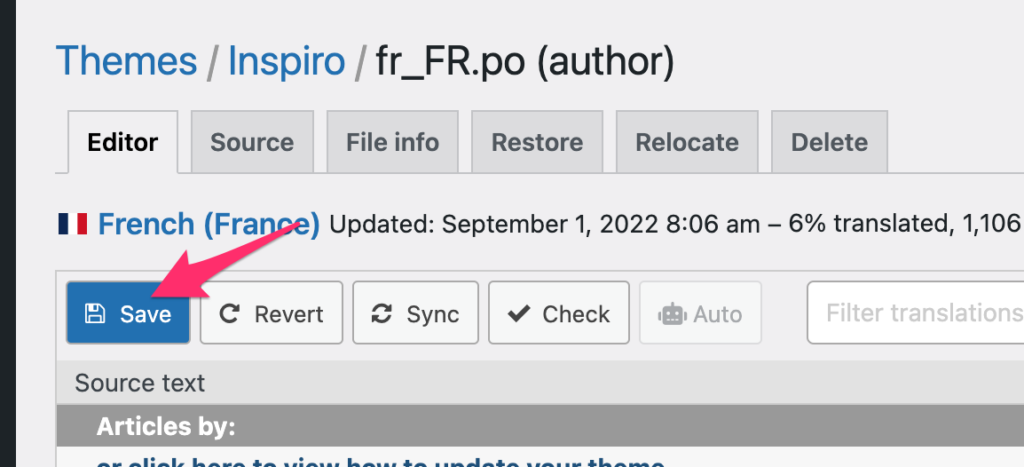Open the Themes breadcrumb link
This screenshot has width=1024, height=467.
point(126,61)
